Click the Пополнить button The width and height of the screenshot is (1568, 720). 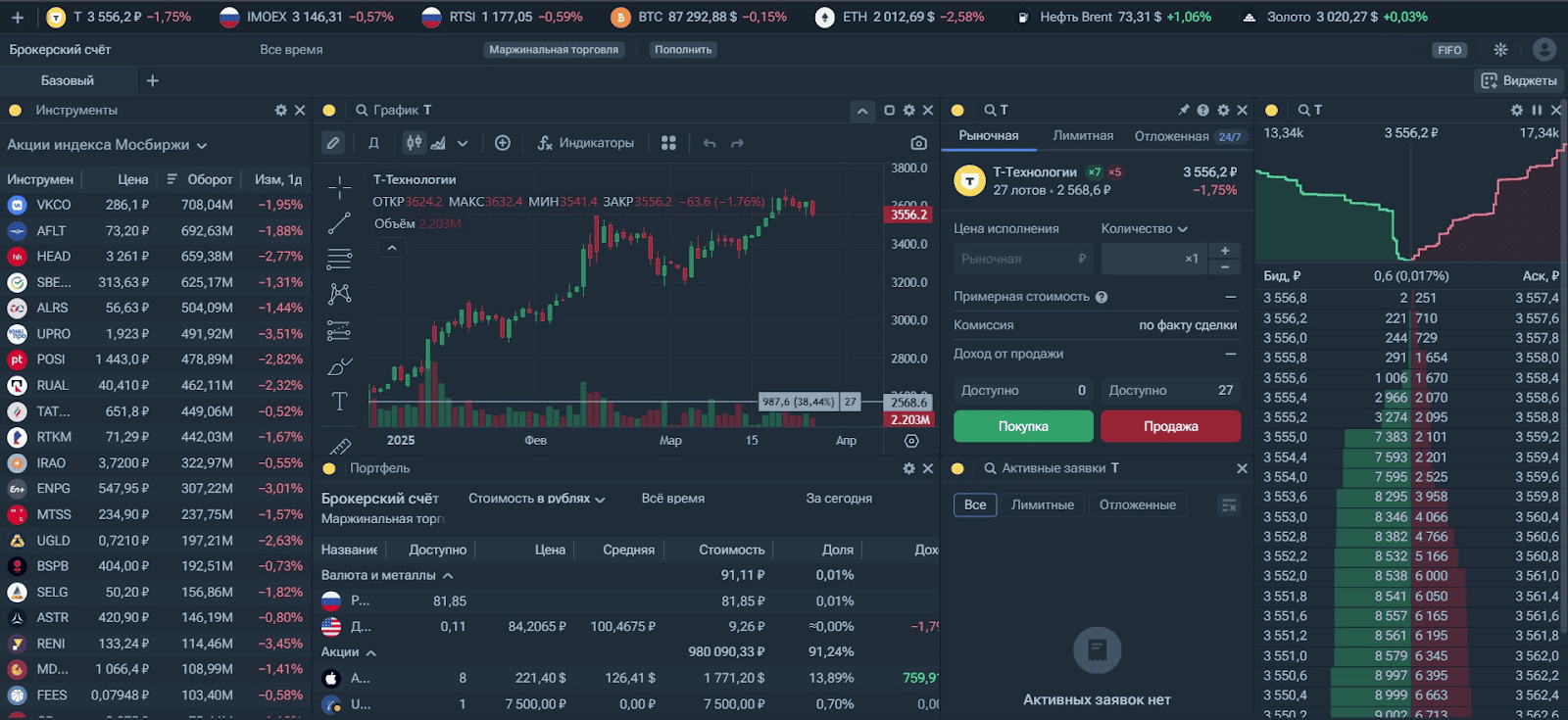[683, 50]
